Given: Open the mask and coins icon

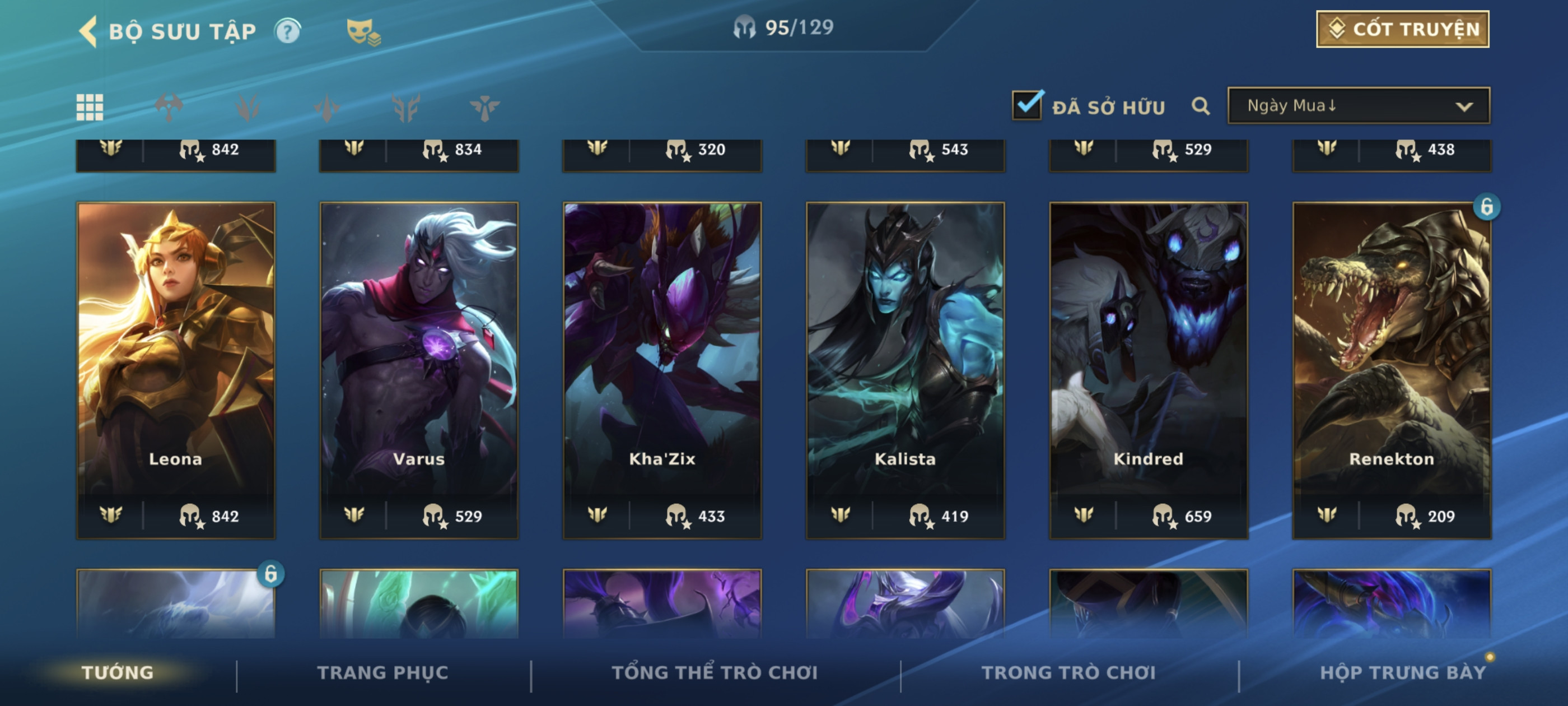Looking at the screenshot, I should pyautogui.click(x=363, y=32).
